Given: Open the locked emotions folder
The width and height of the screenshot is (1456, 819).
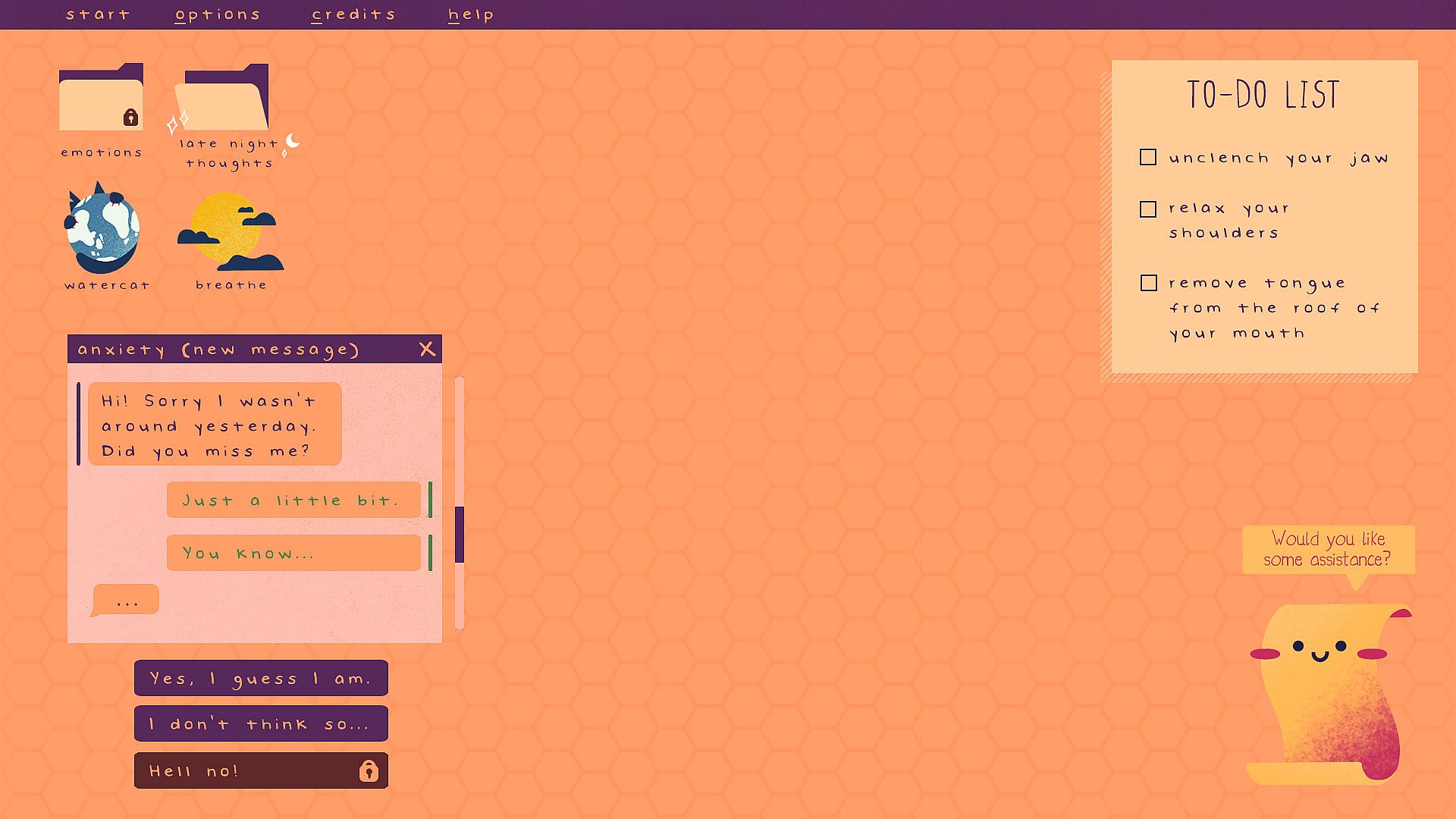Looking at the screenshot, I should (x=101, y=99).
